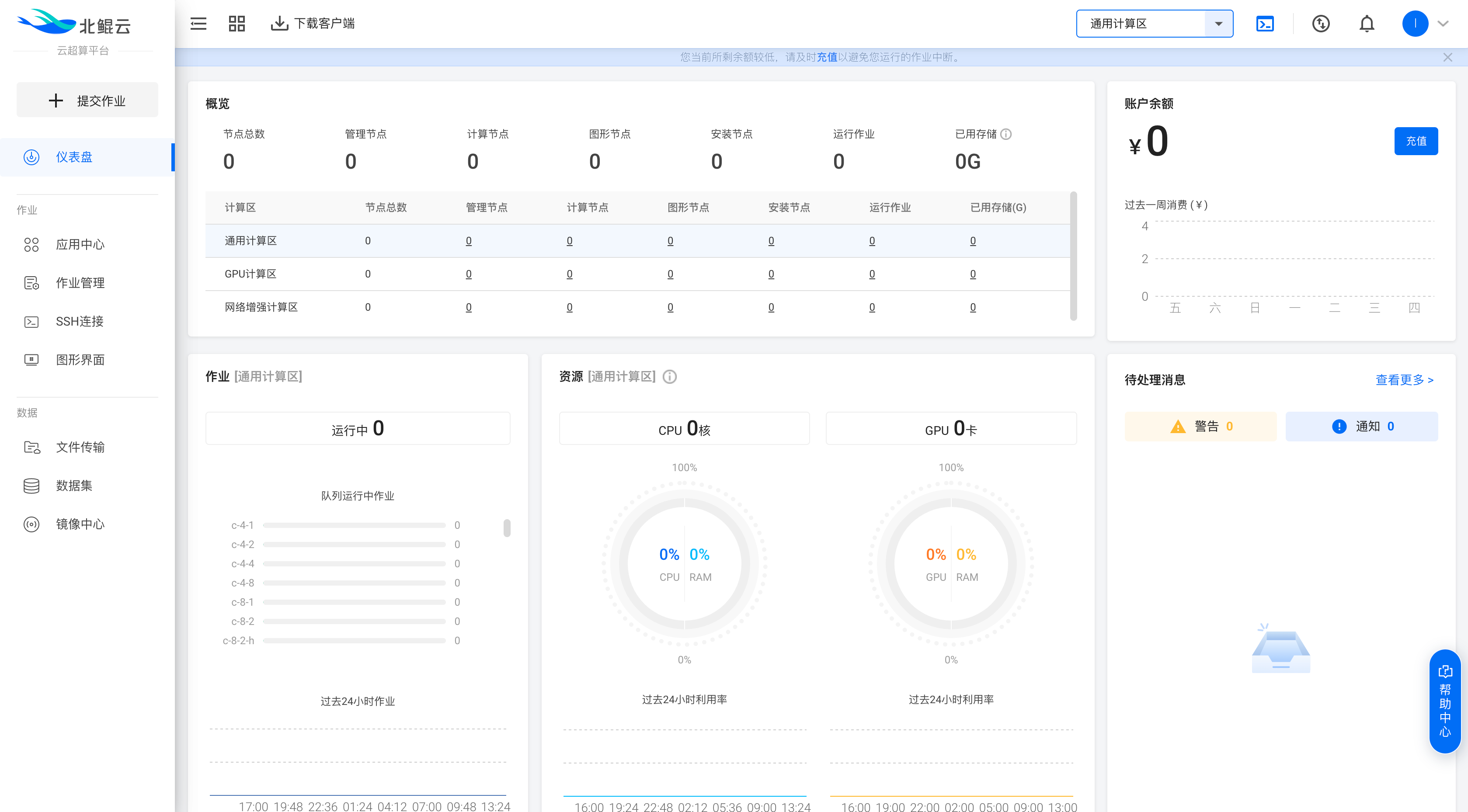The image size is (1468, 812).
Task: Click the blue exclamation notice icon
Action: (1339, 426)
